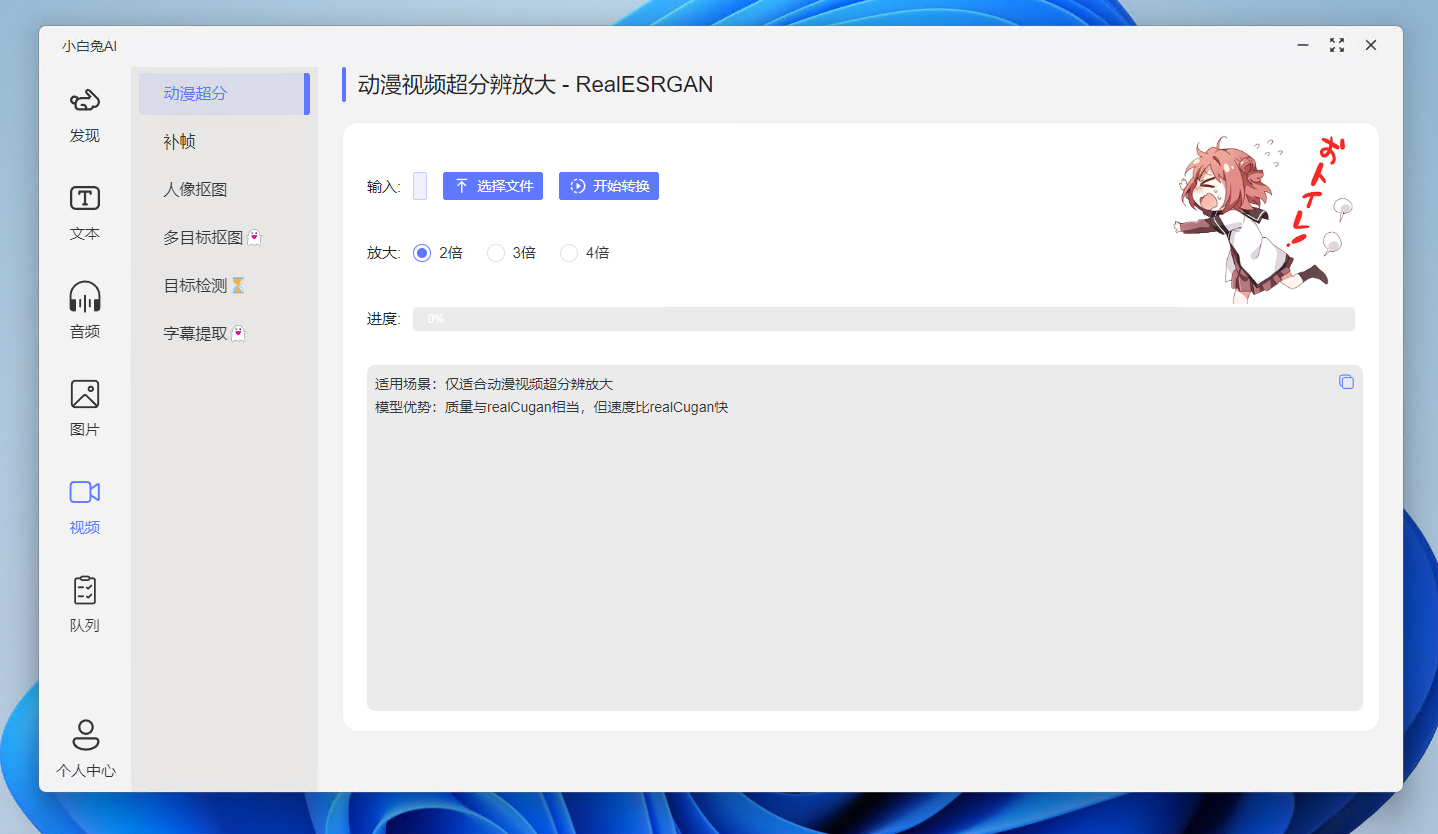The image size is (1438, 834).
Task: Open the 发现 discover panel
Action: (84, 113)
